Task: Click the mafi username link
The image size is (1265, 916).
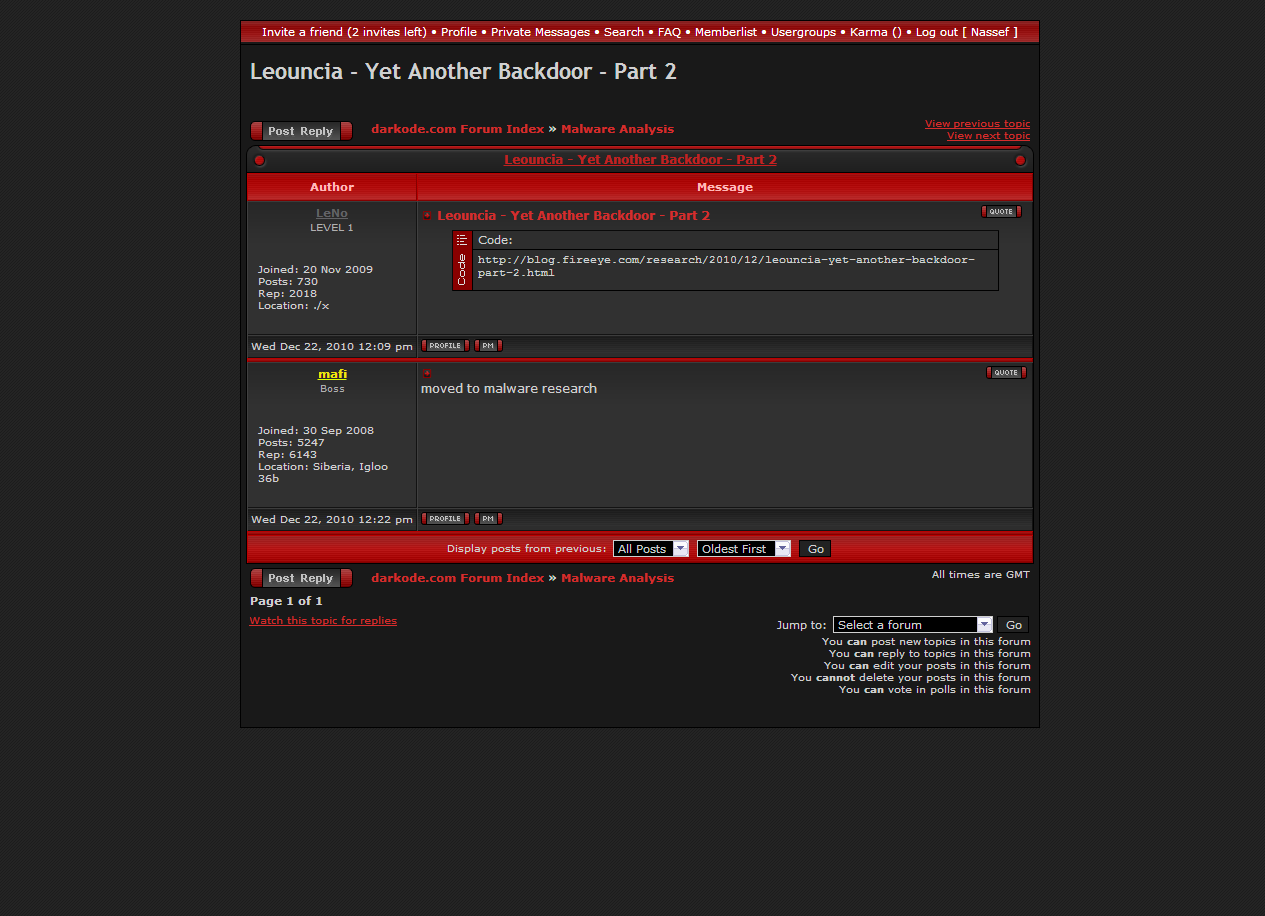Action: tap(332, 374)
